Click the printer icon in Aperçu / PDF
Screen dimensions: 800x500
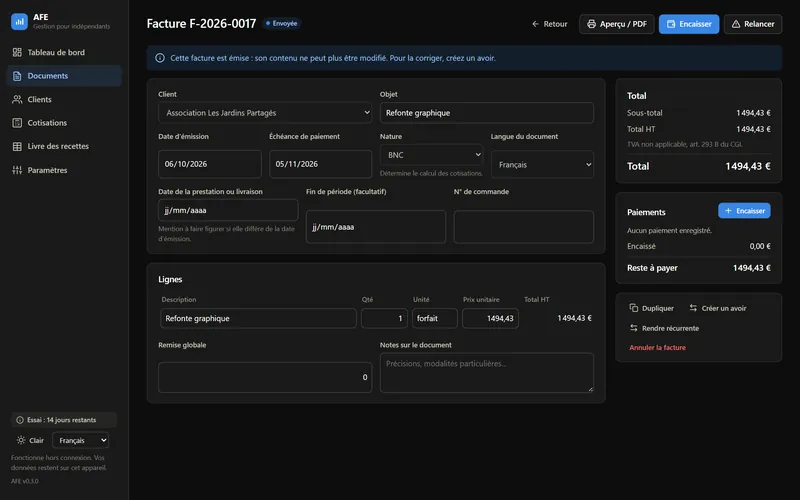click(x=591, y=24)
